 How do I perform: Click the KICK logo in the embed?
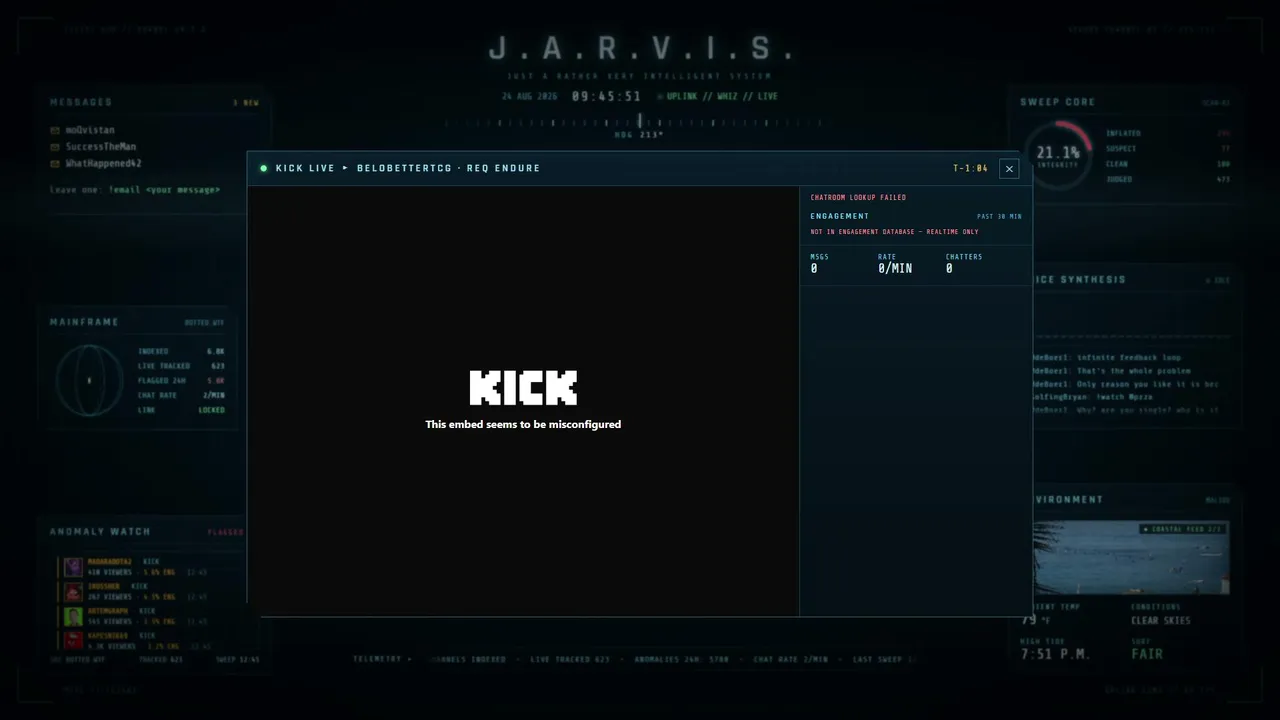click(523, 388)
